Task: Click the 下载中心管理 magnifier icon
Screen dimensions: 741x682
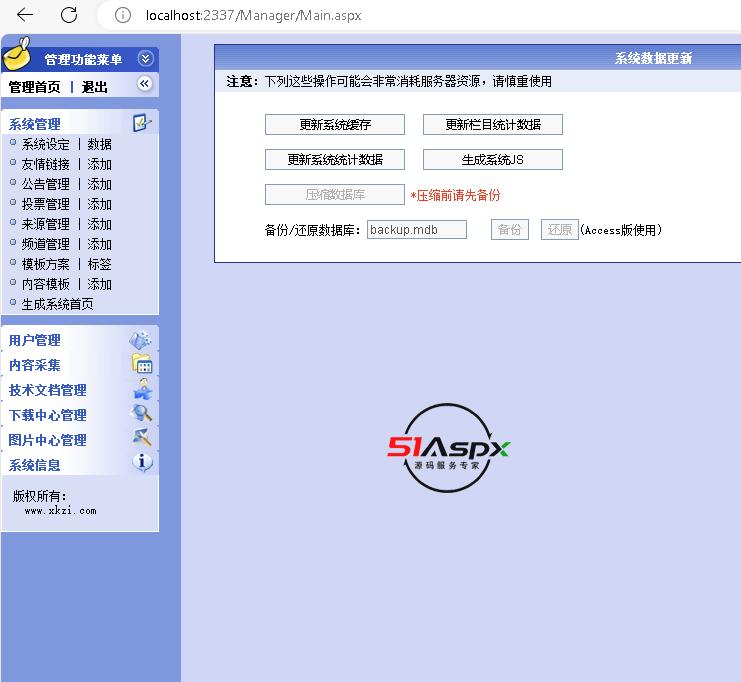Action: [x=141, y=413]
